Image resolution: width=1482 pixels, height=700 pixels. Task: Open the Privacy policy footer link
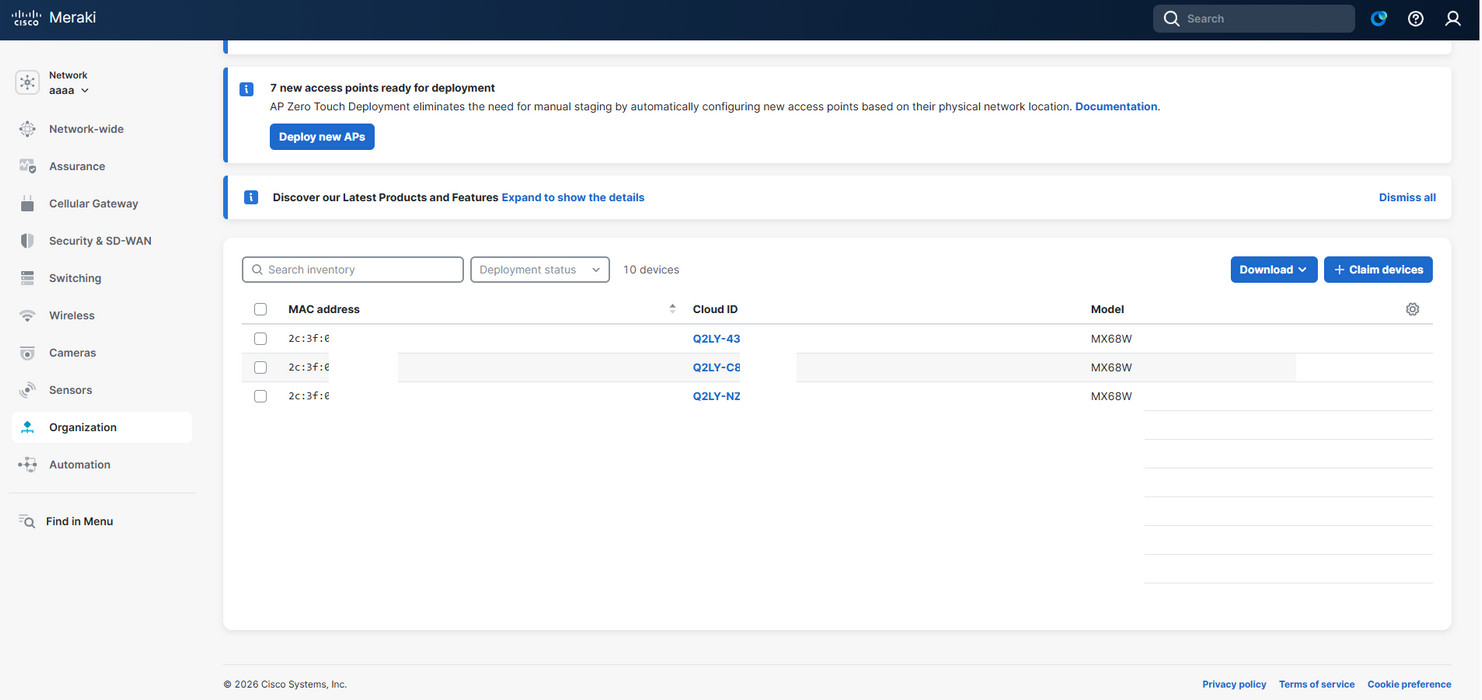[x=1234, y=685]
